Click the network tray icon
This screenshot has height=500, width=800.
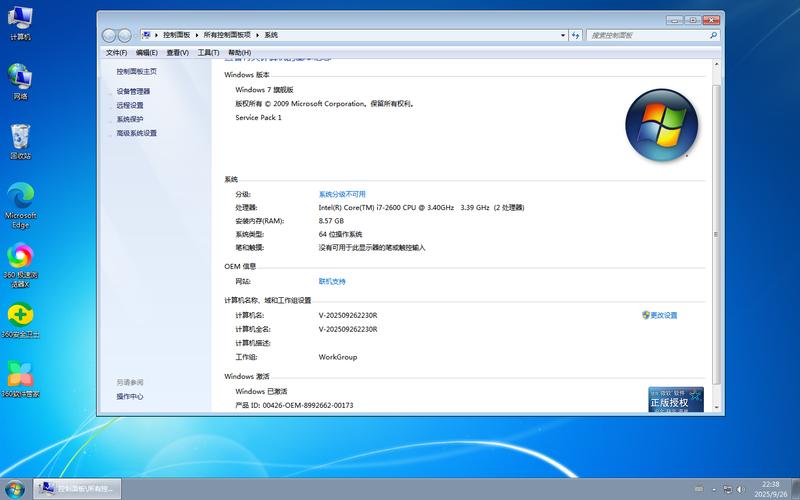pos(728,489)
